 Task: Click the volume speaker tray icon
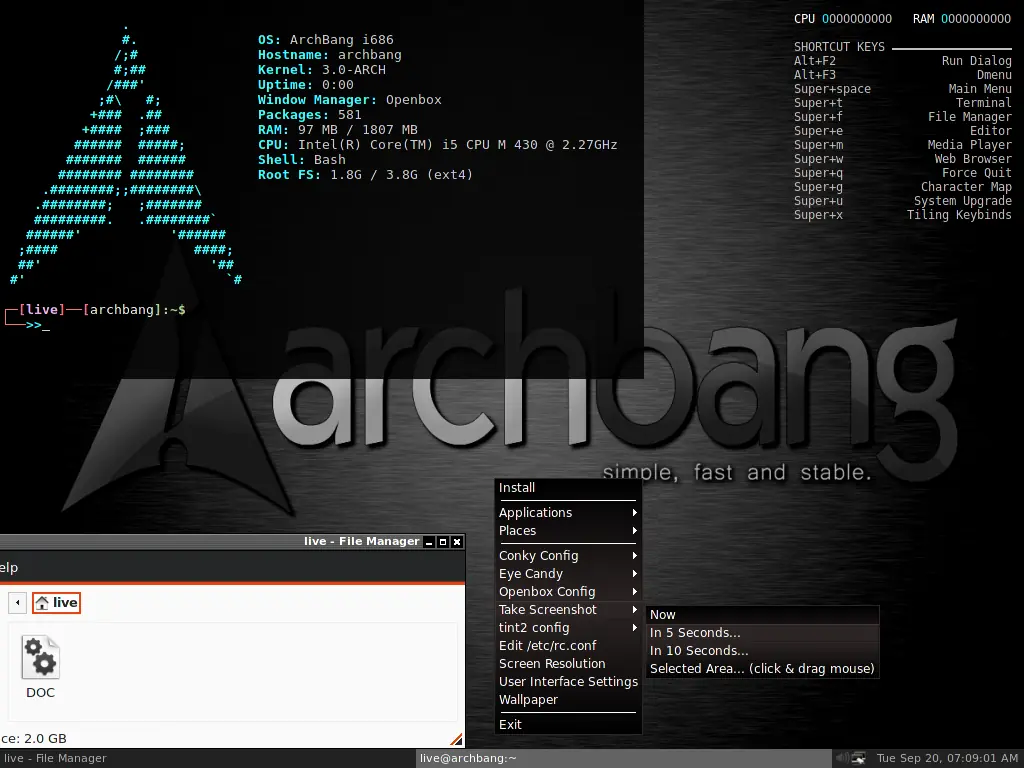842,758
